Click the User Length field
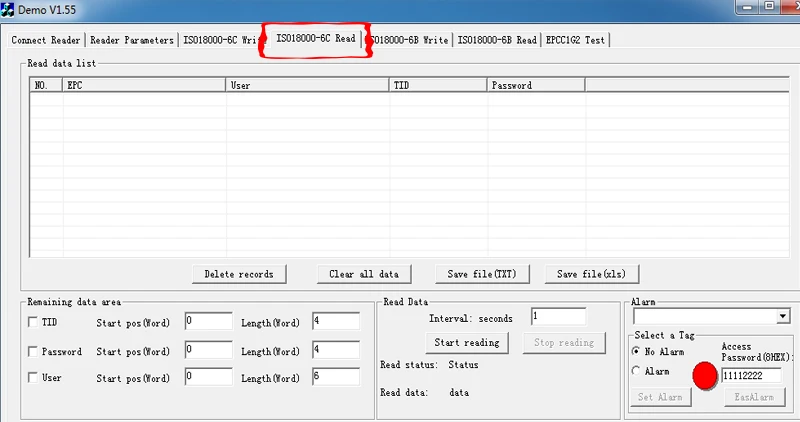The height and width of the screenshot is (422, 800). (x=336, y=377)
